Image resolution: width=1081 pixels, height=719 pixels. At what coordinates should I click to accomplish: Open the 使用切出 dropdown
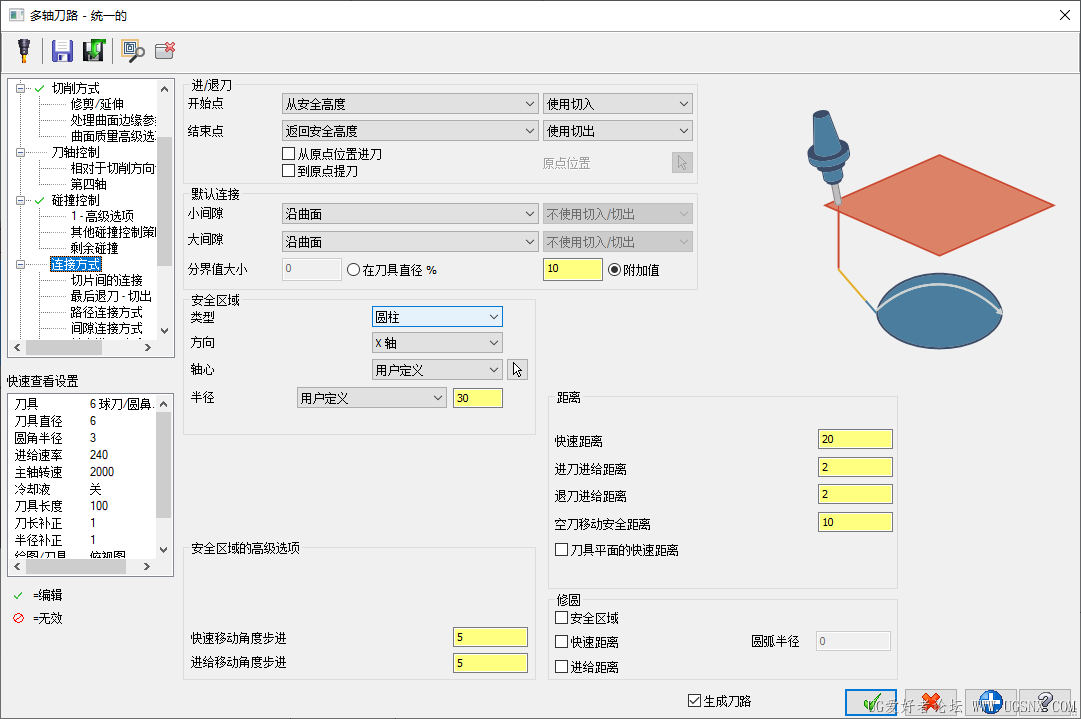(x=618, y=131)
